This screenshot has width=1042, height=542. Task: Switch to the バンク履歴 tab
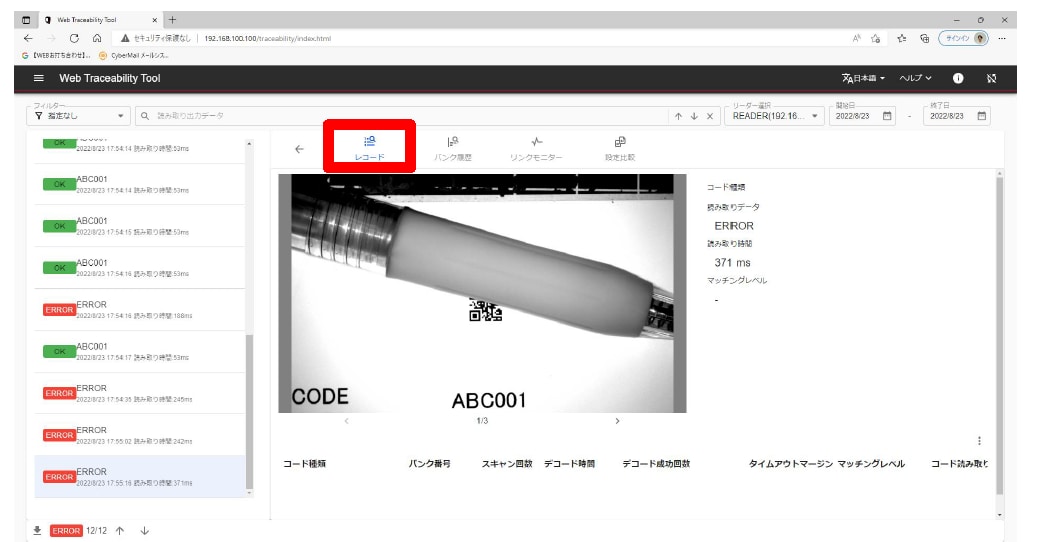(453, 148)
